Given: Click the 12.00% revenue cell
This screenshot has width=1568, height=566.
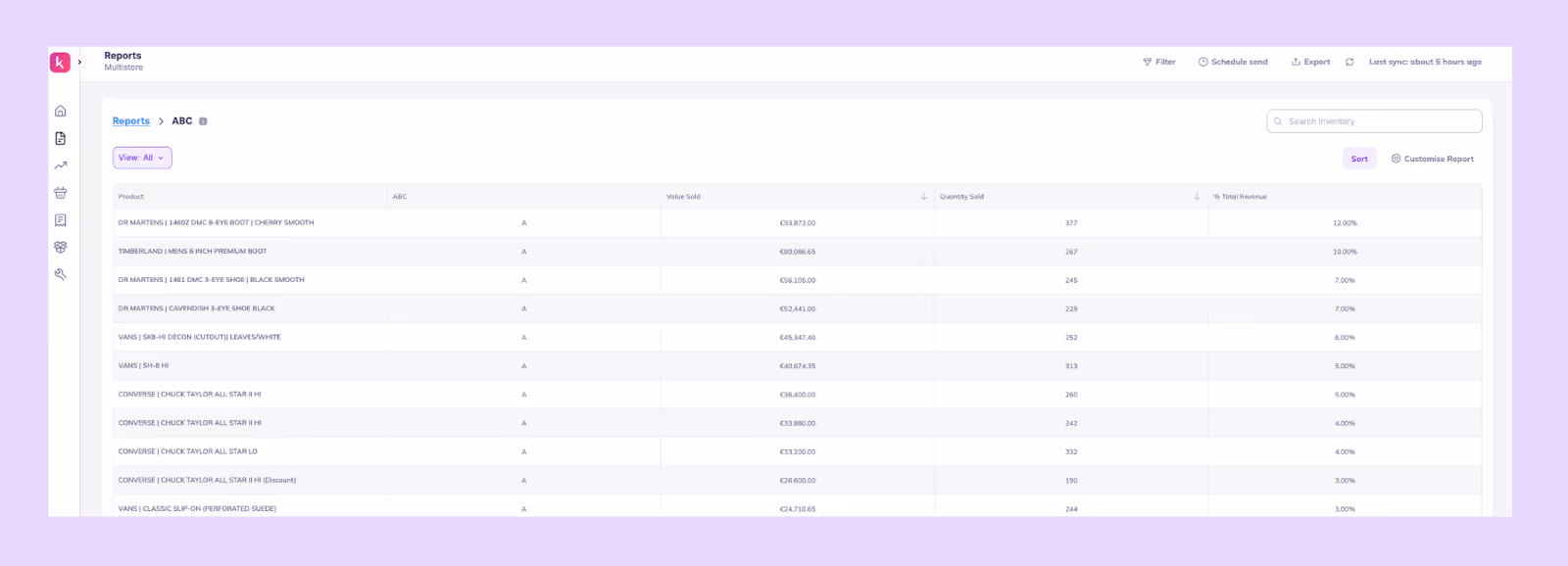Looking at the screenshot, I should [1345, 223].
